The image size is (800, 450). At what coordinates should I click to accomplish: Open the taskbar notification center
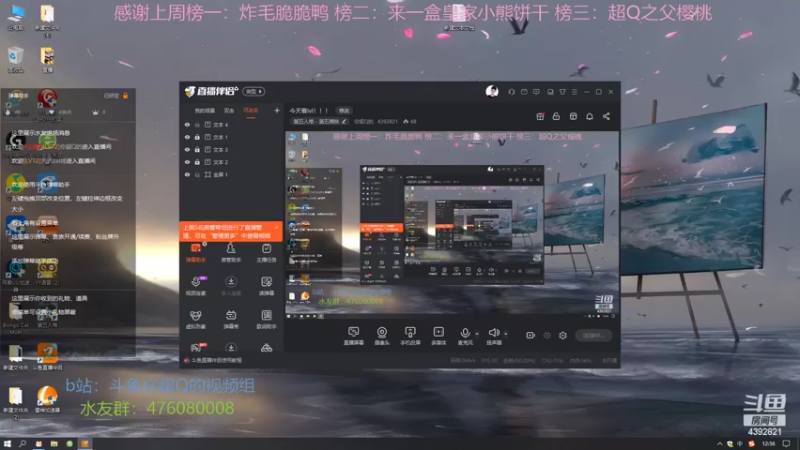pos(786,444)
